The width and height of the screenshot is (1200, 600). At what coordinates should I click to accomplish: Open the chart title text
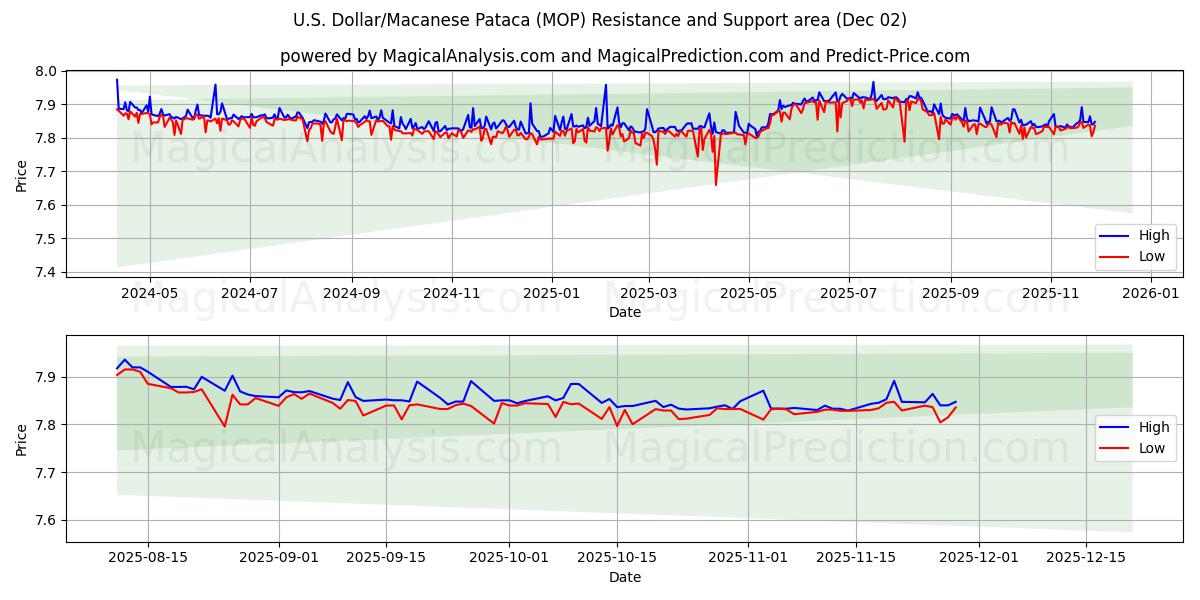pyautogui.click(x=600, y=17)
